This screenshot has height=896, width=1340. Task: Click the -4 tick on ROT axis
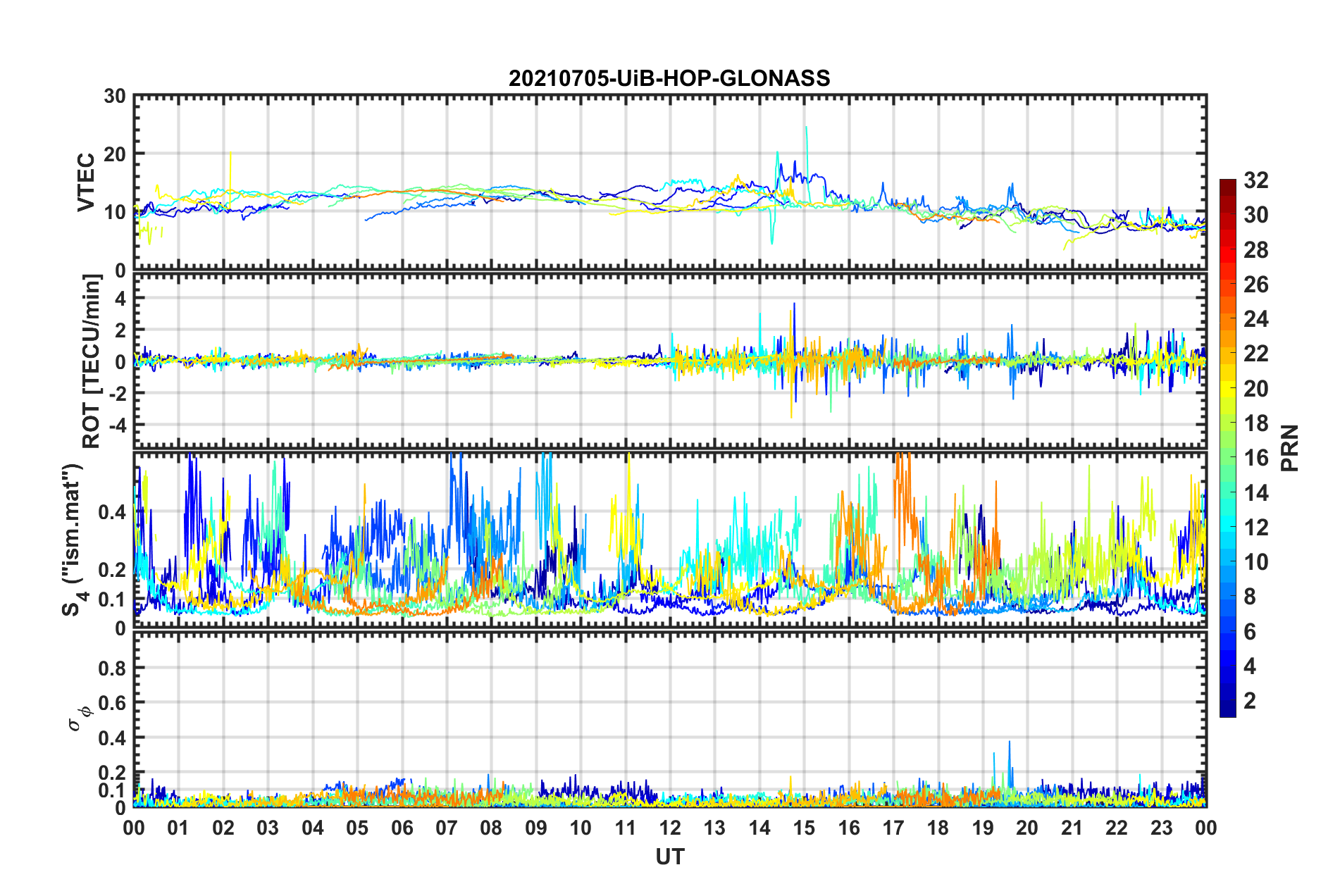point(116,425)
